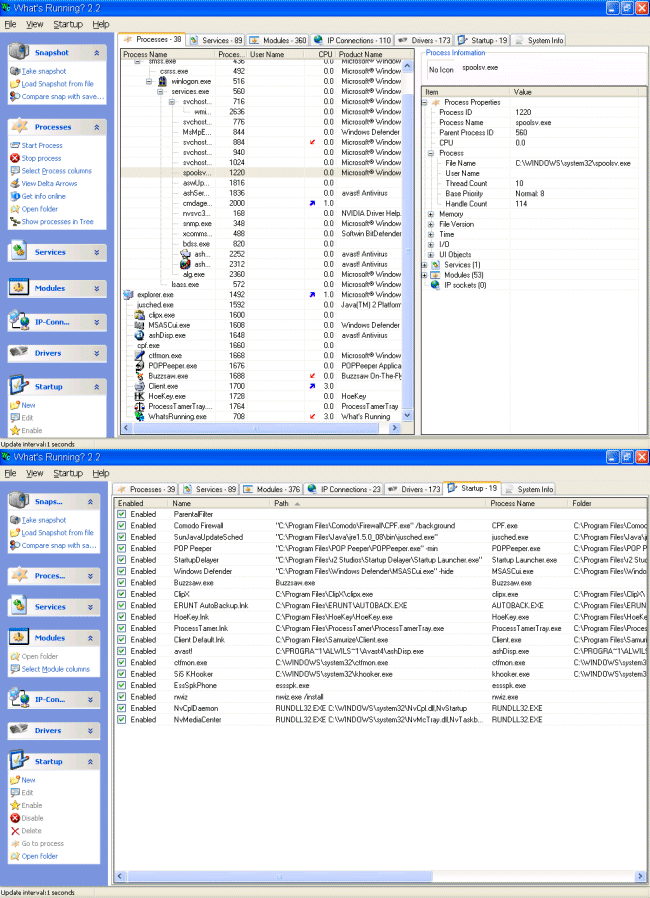
Task: Uncheck the ParentalFilter startup checkbox
Action: [121, 514]
